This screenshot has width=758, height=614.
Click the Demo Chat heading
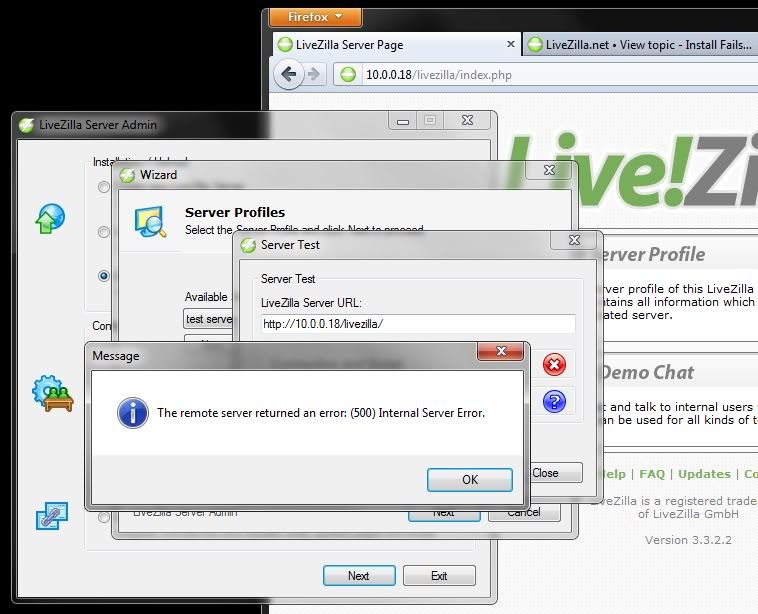click(648, 372)
